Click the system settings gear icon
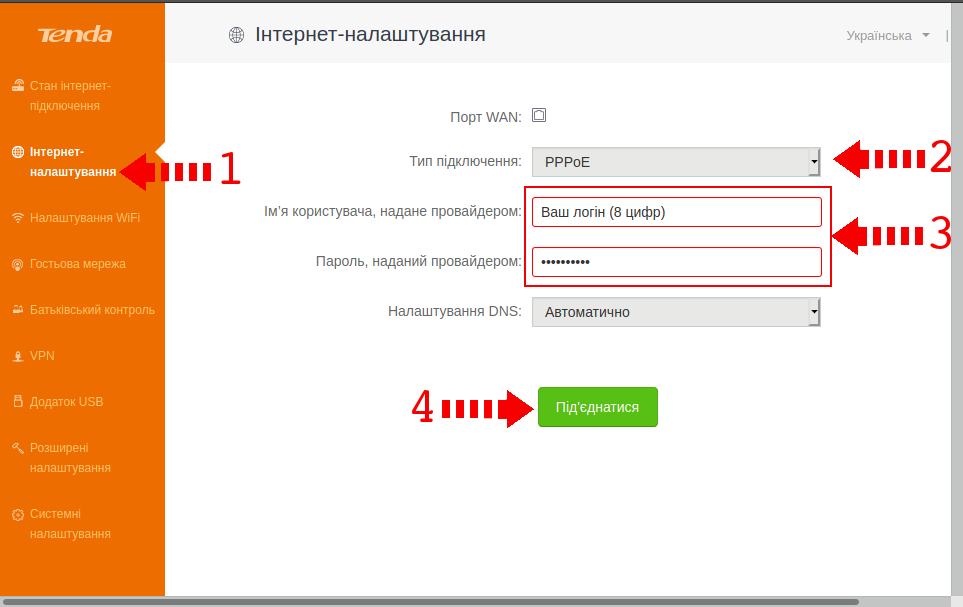 pos(17,514)
